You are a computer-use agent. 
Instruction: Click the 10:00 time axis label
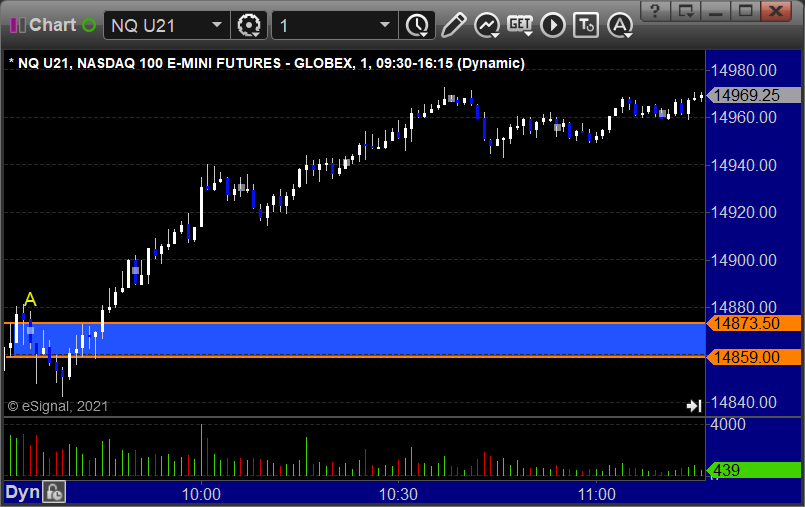click(201, 494)
